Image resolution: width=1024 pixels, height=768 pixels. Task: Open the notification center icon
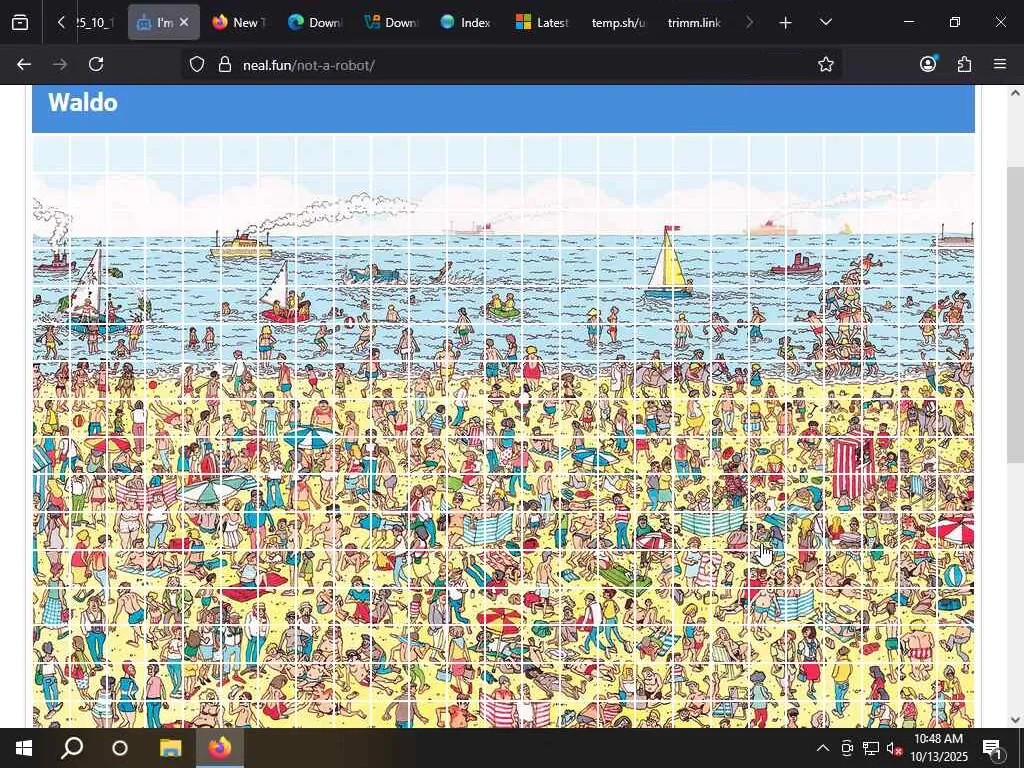(991, 748)
